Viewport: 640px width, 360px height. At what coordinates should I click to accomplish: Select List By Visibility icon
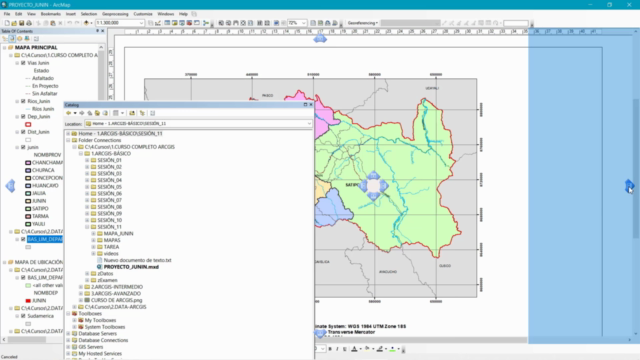[19, 38]
